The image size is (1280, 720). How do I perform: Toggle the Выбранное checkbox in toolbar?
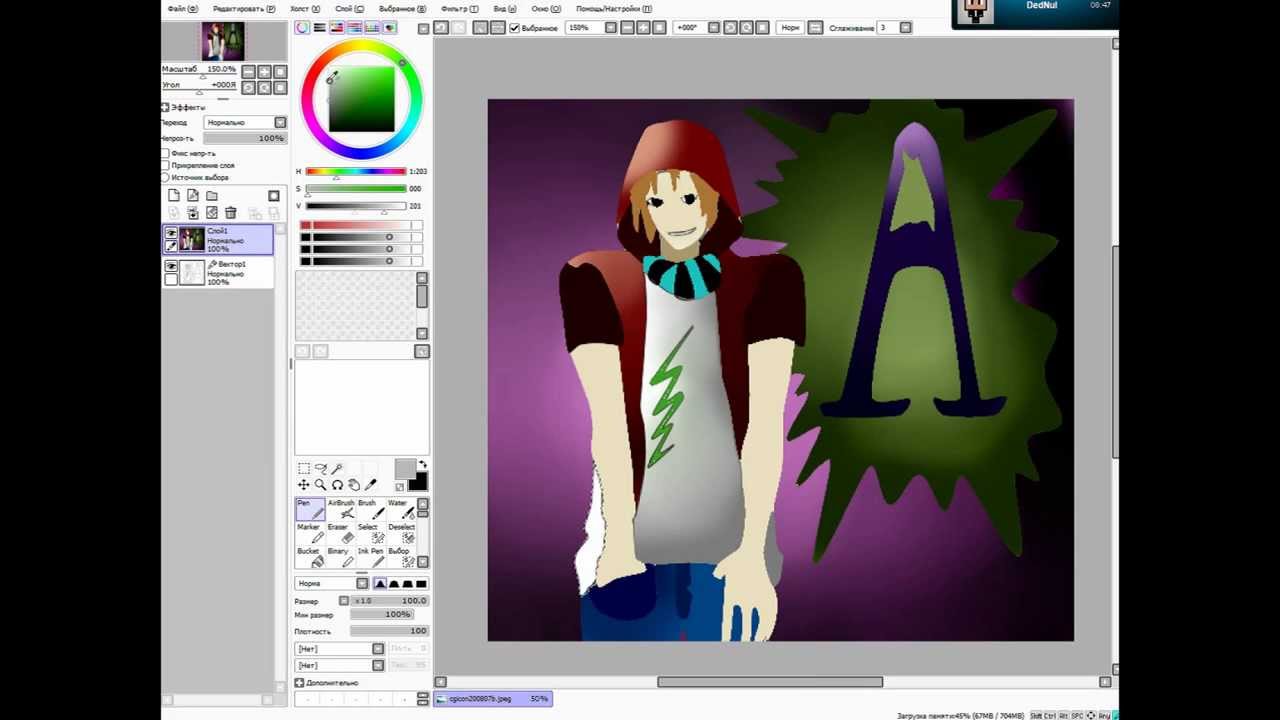click(x=514, y=28)
